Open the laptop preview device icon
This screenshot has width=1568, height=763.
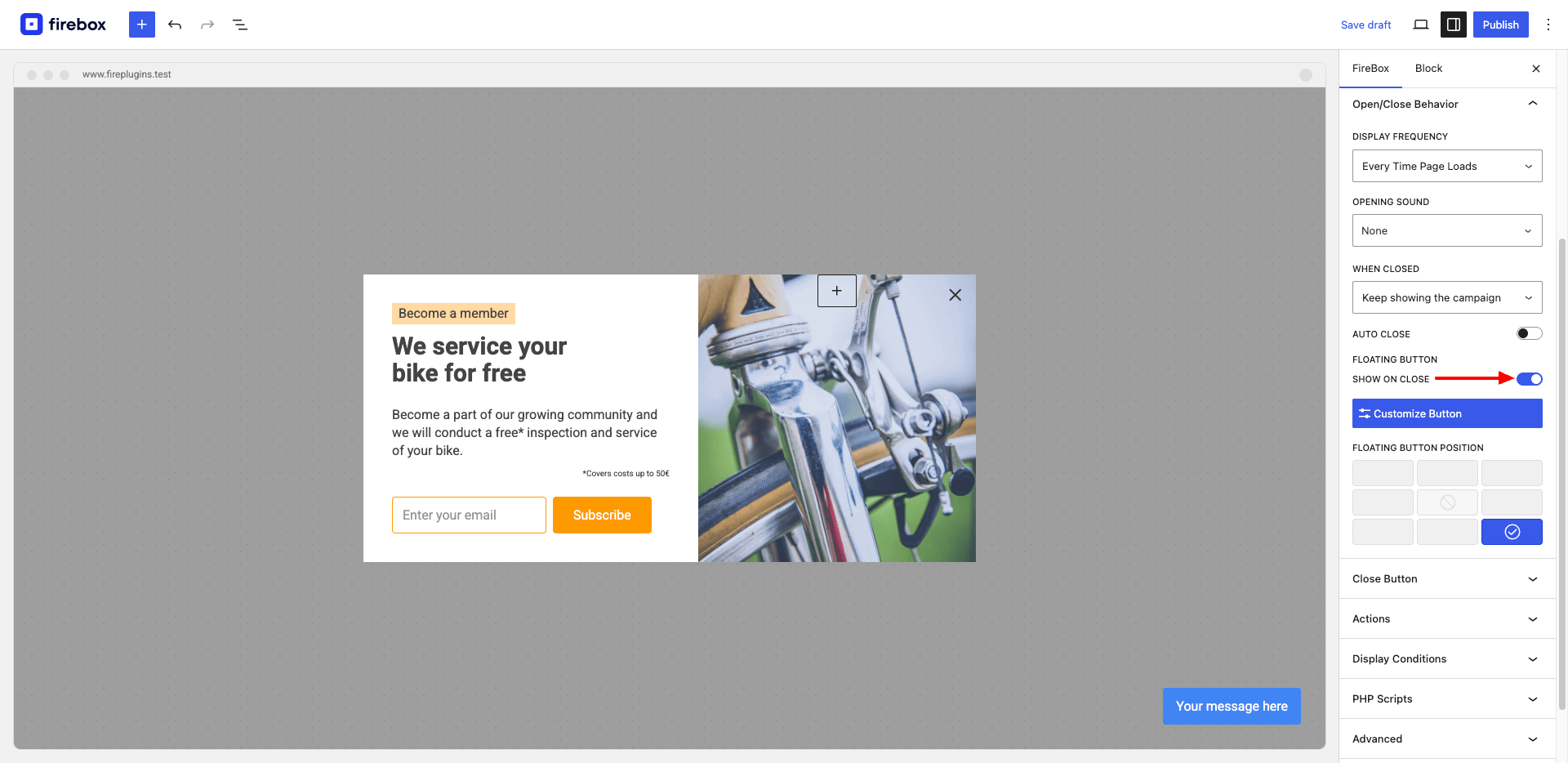click(x=1421, y=25)
